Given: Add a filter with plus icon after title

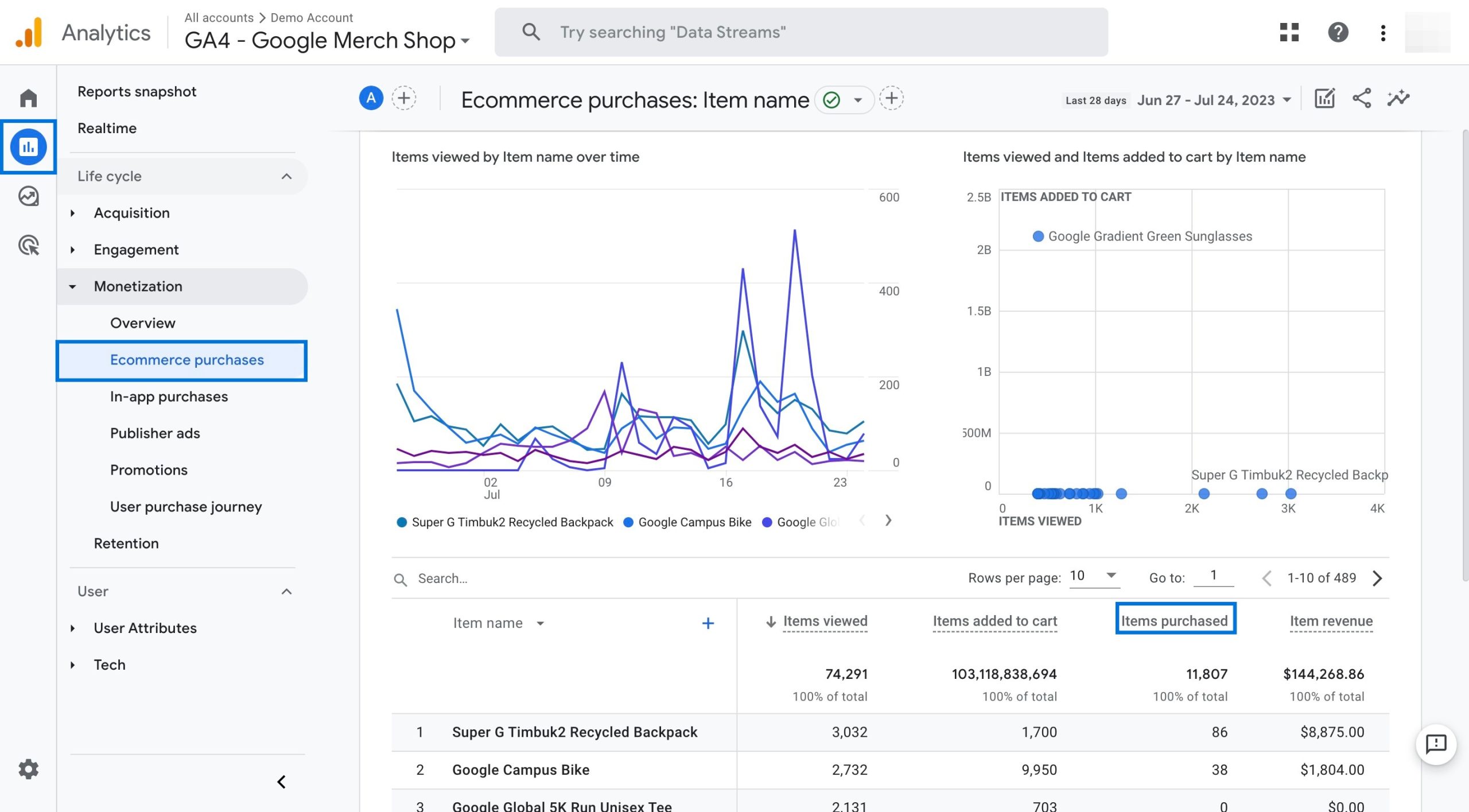Looking at the screenshot, I should point(891,98).
